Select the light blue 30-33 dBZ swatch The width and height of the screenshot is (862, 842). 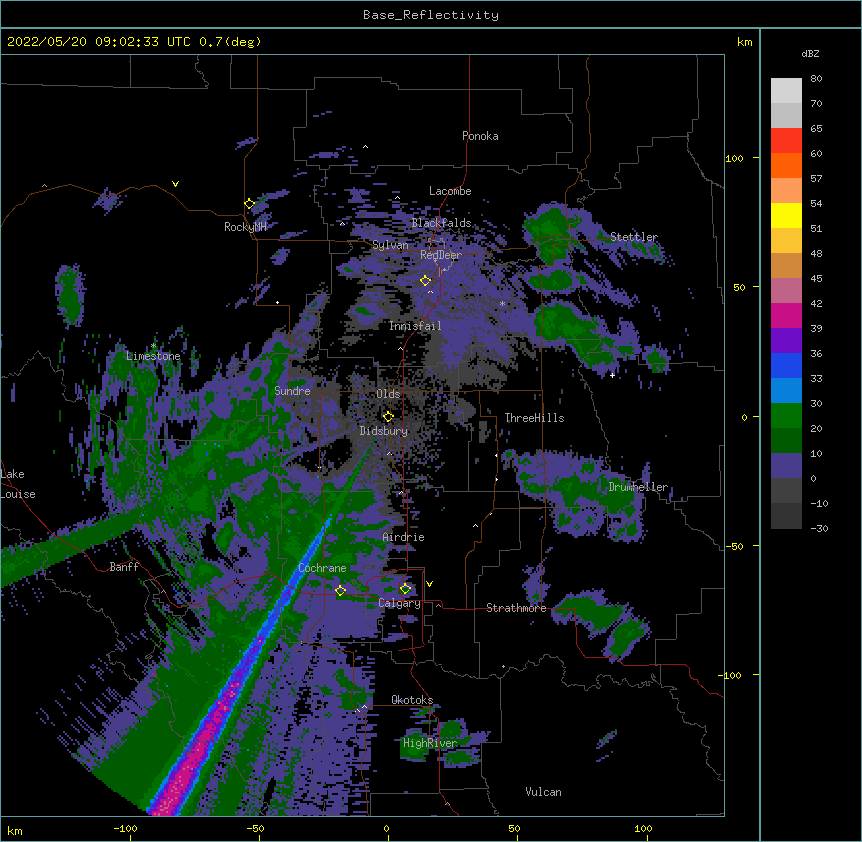point(786,390)
